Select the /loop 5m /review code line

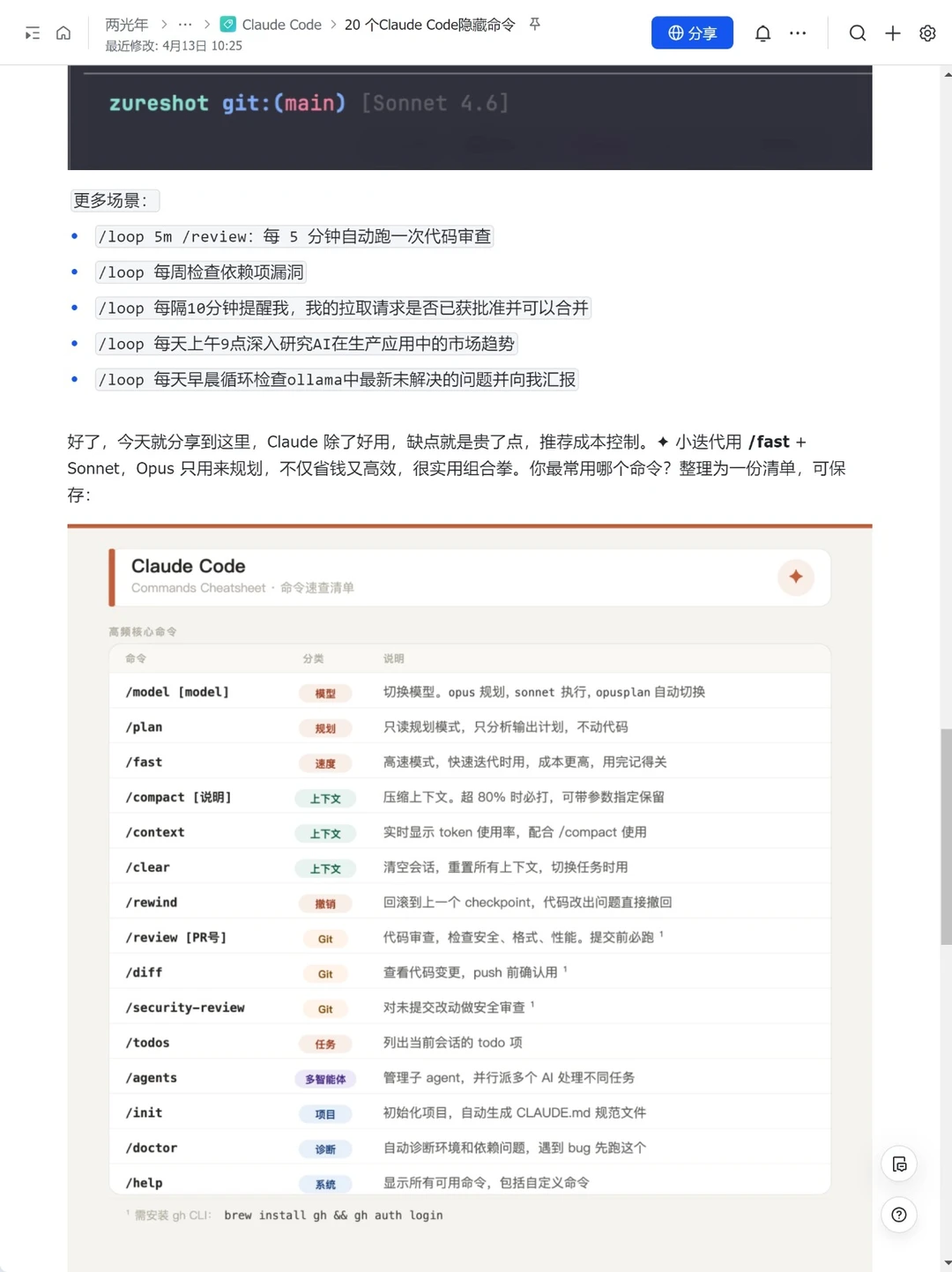pos(294,236)
